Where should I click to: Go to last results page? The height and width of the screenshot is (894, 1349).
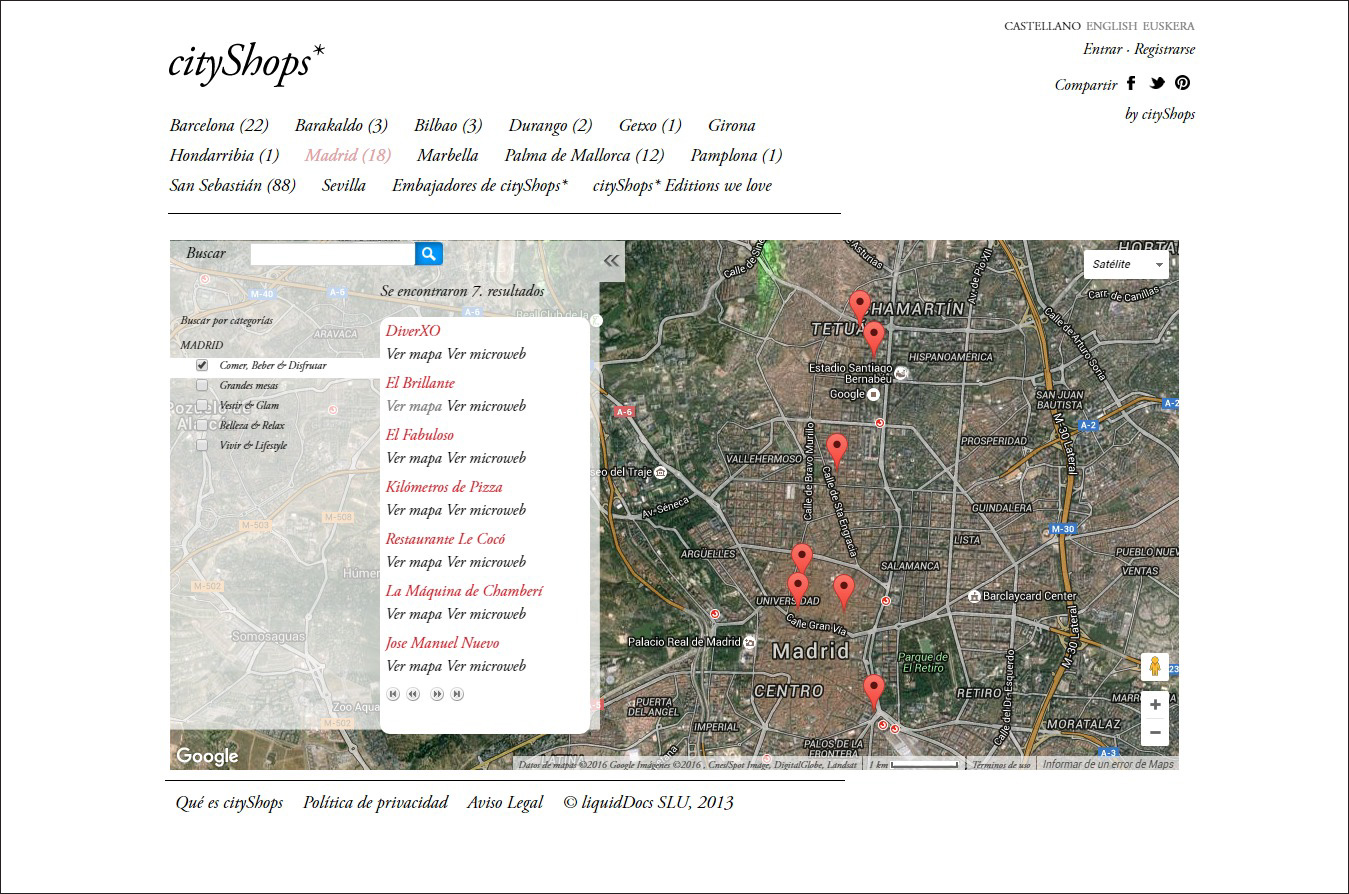457,694
